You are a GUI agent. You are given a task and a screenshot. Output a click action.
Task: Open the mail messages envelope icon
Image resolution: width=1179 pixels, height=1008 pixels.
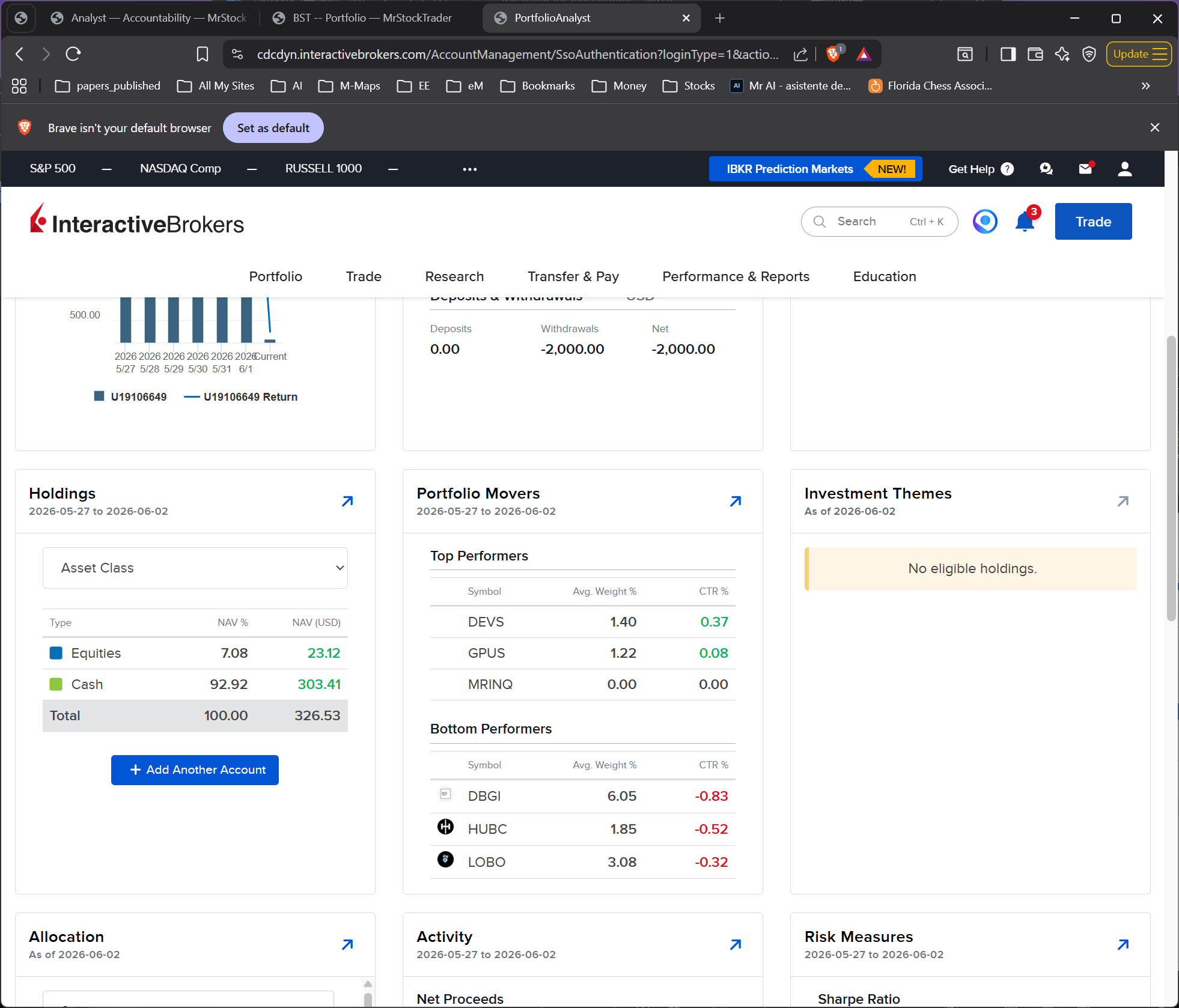pos(1085,169)
